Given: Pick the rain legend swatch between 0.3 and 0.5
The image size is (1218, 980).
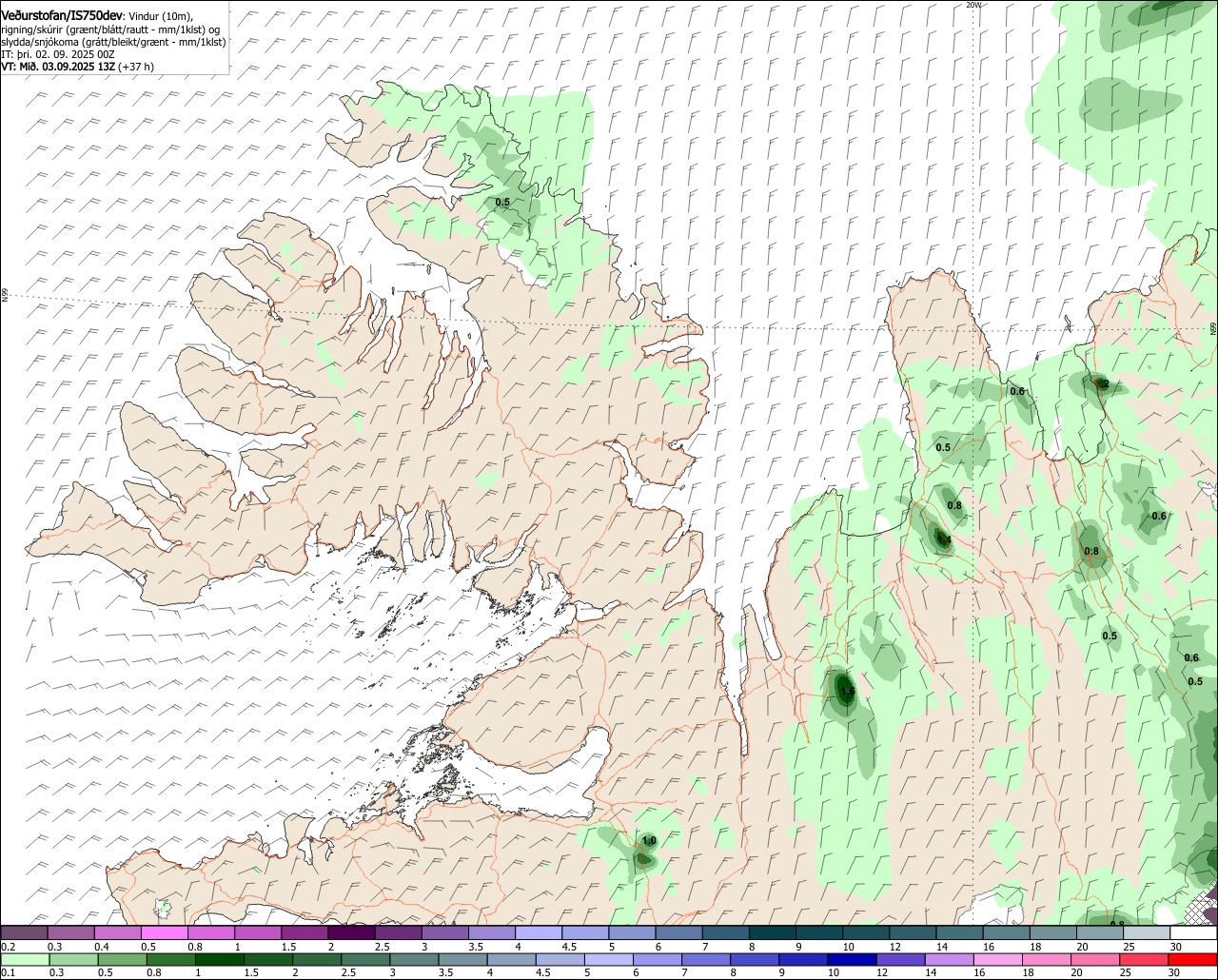Looking at the screenshot, I should coord(74,959).
